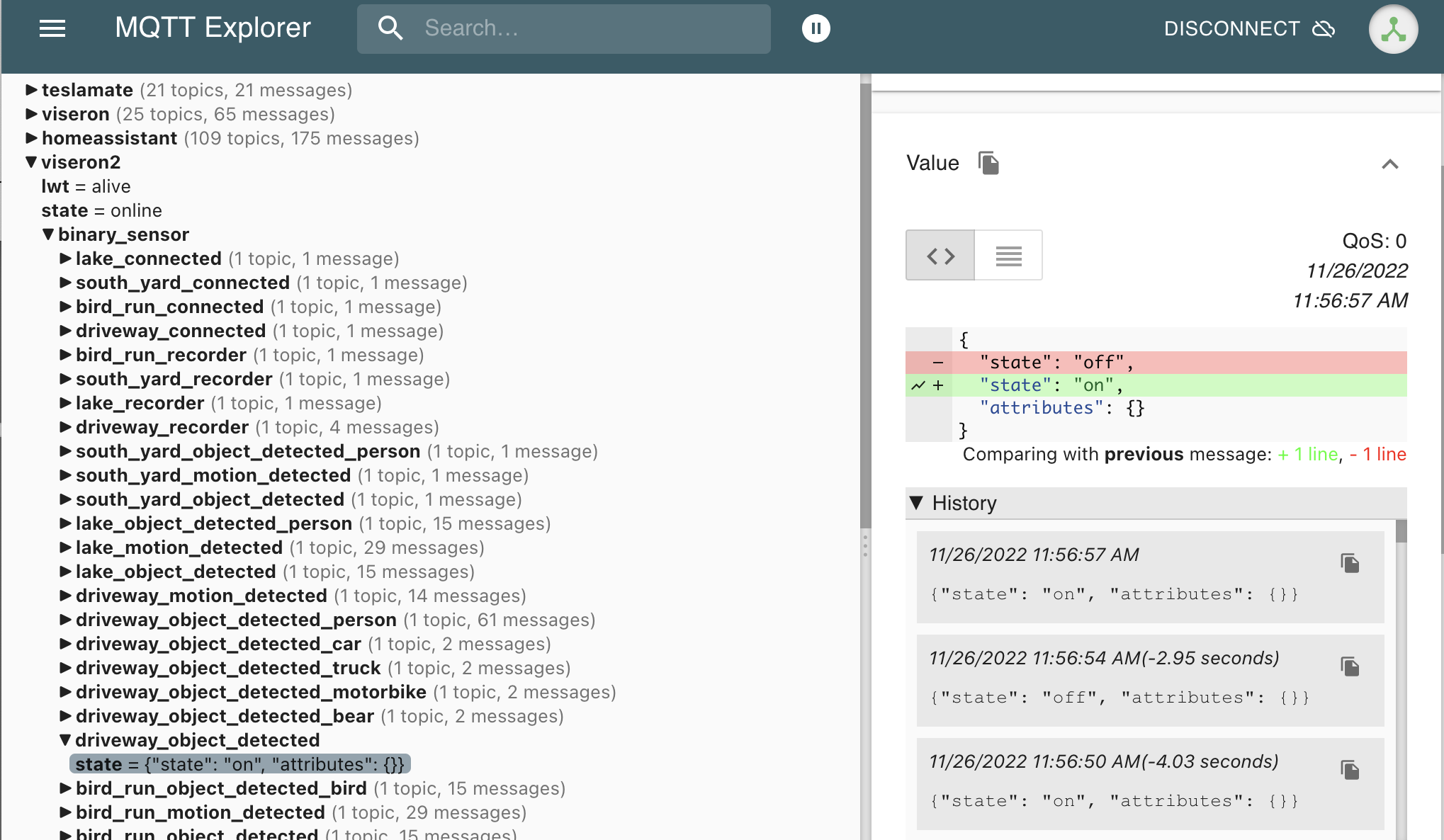Viewport: 1444px width, 840px height.
Task: Focus the Search field
Action: click(x=564, y=28)
